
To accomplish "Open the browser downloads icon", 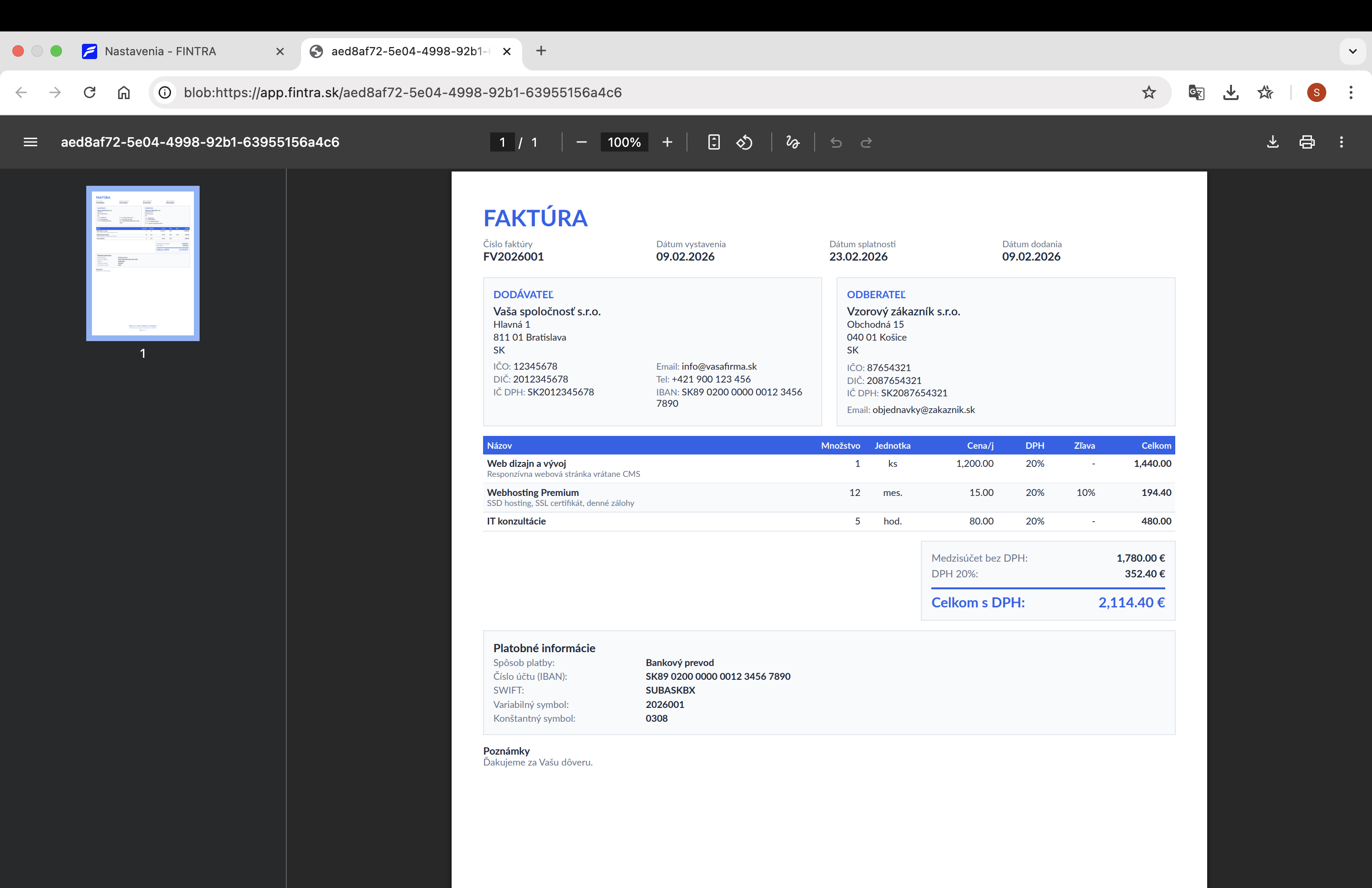I will (x=1231, y=92).
